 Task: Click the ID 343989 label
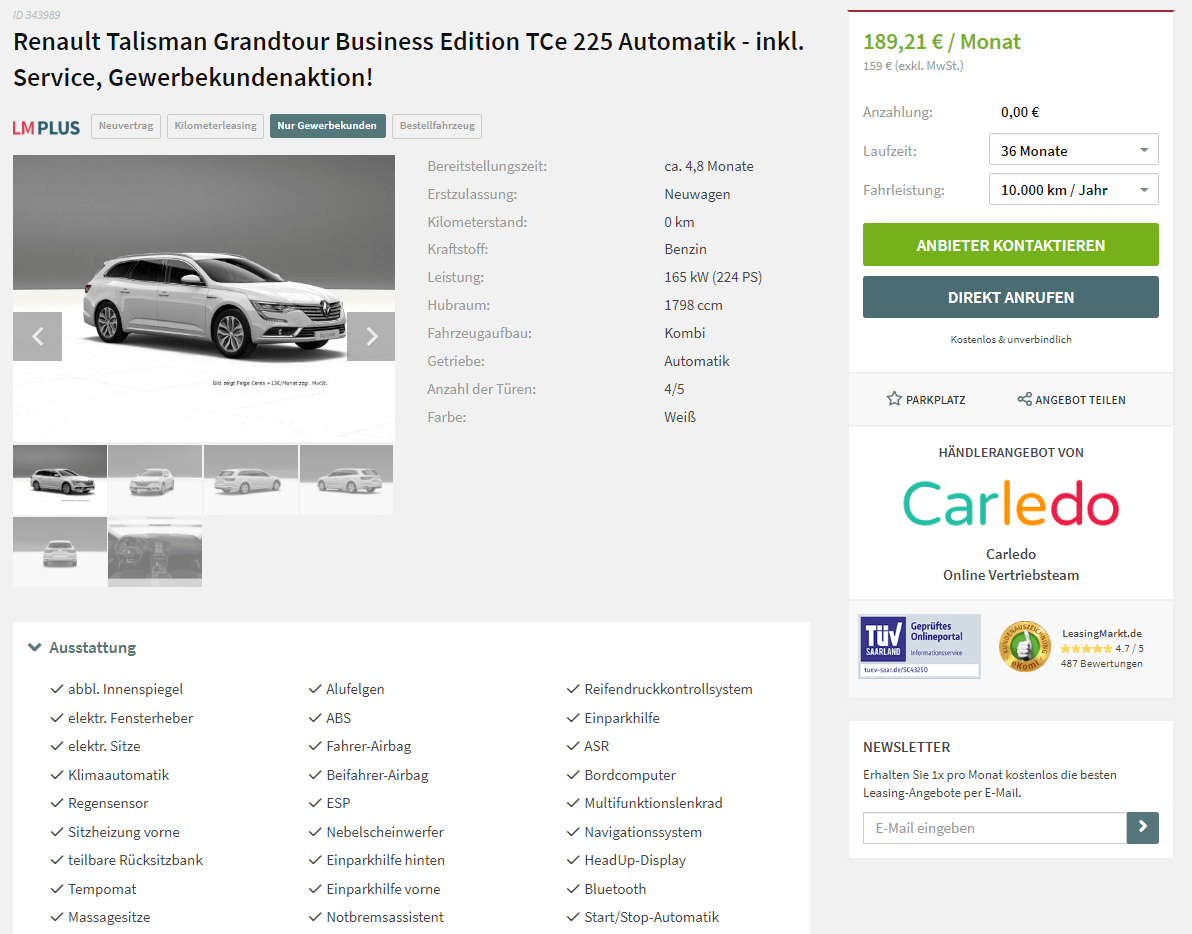(36, 14)
